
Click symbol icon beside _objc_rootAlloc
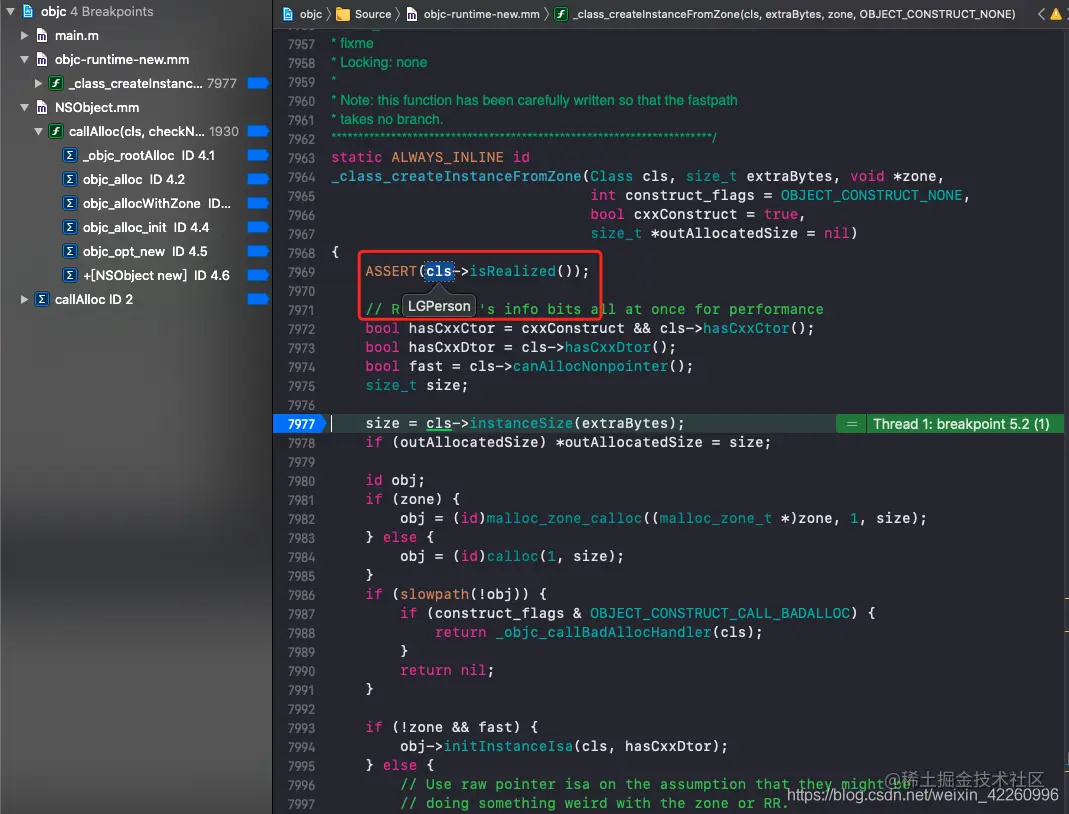pyautogui.click(x=70, y=155)
